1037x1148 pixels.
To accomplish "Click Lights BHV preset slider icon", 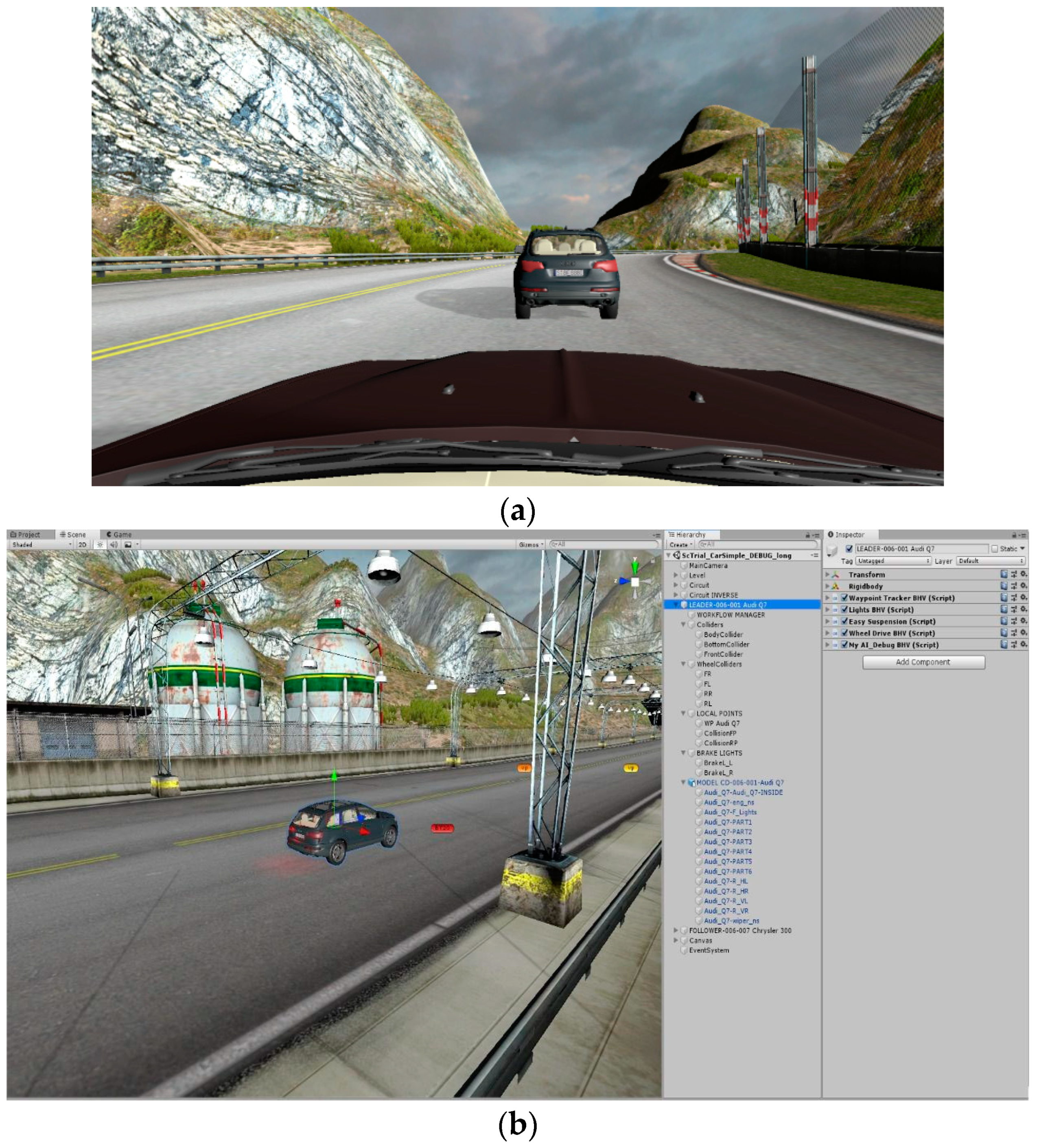I will pos(1013,609).
